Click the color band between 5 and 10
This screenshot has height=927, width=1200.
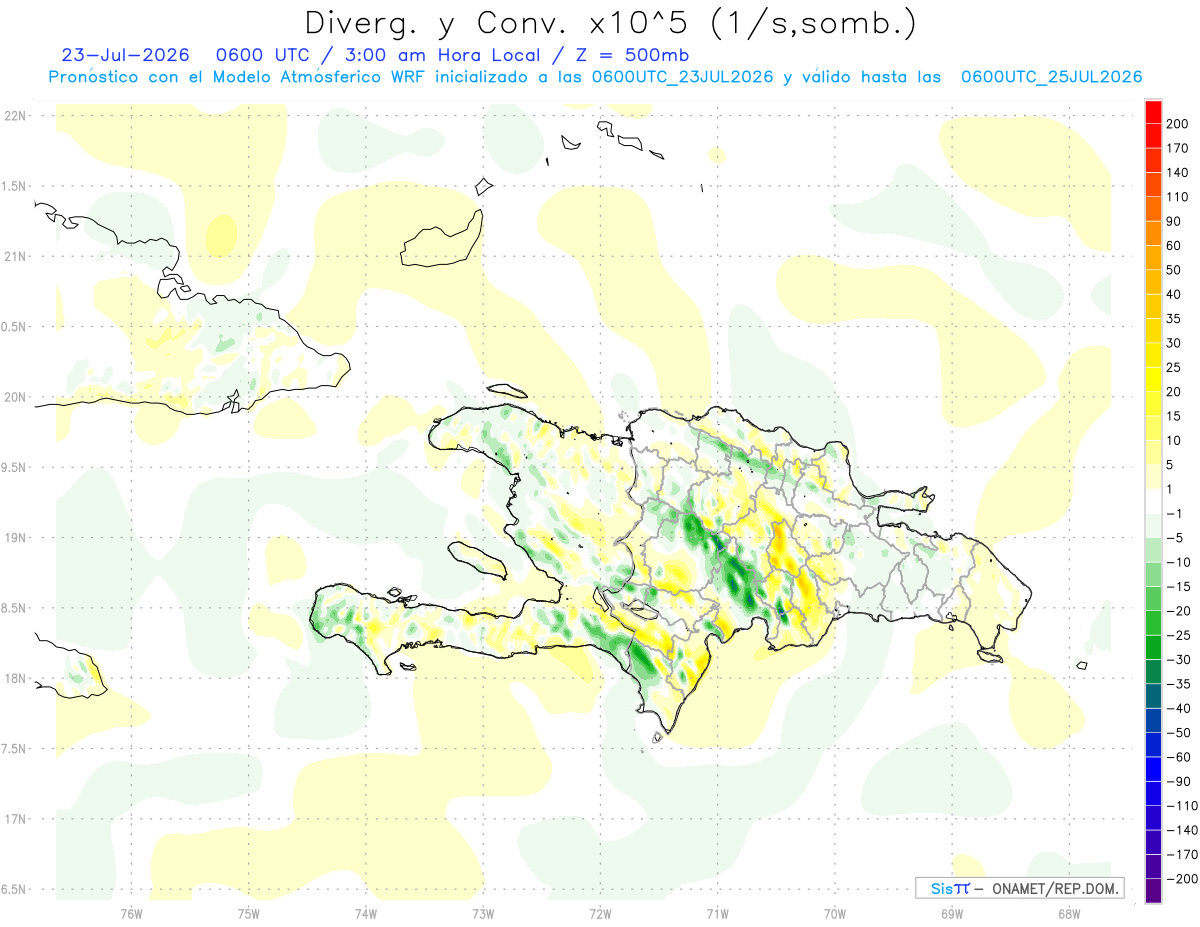1153,453
